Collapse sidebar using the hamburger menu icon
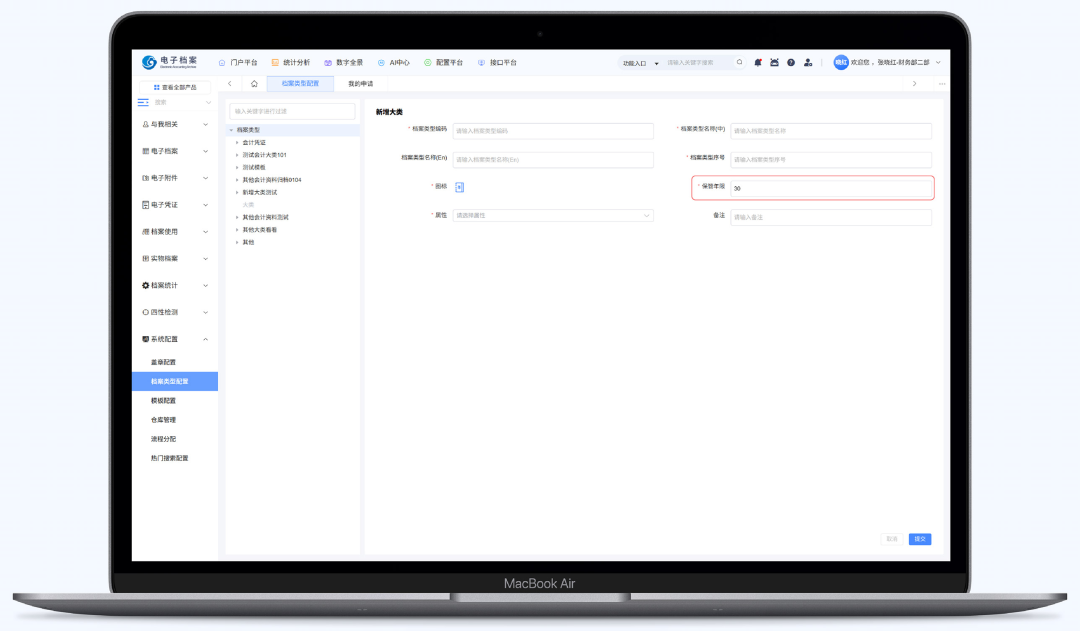1080x631 pixels. point(143,102)
